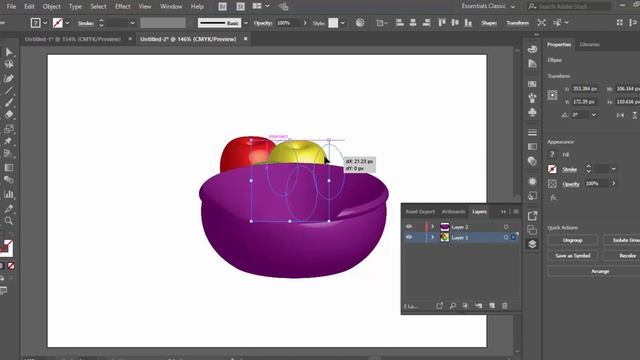Open the Asset Export dock icon

point(532,216)
